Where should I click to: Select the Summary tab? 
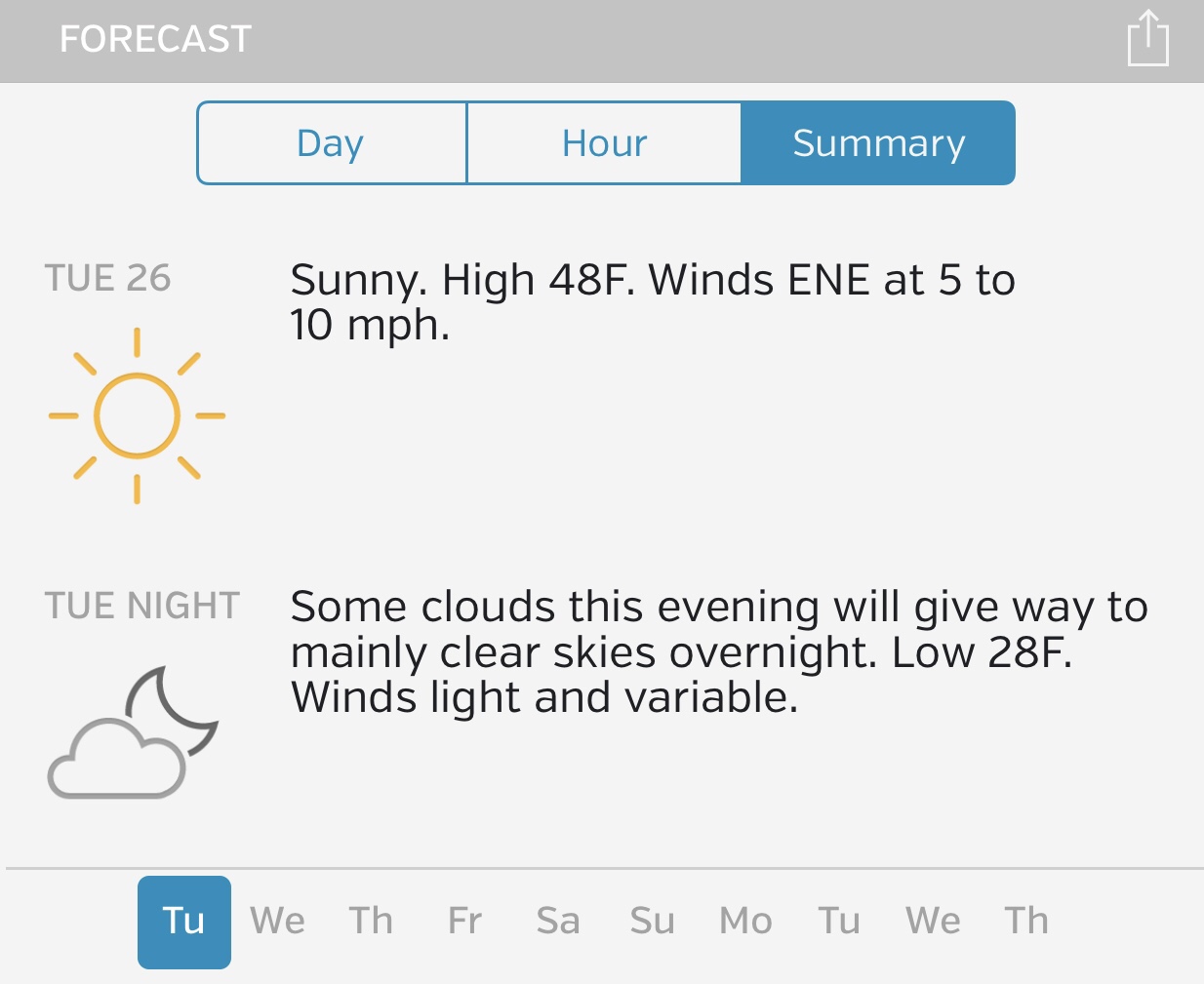(x=878, y=143)
